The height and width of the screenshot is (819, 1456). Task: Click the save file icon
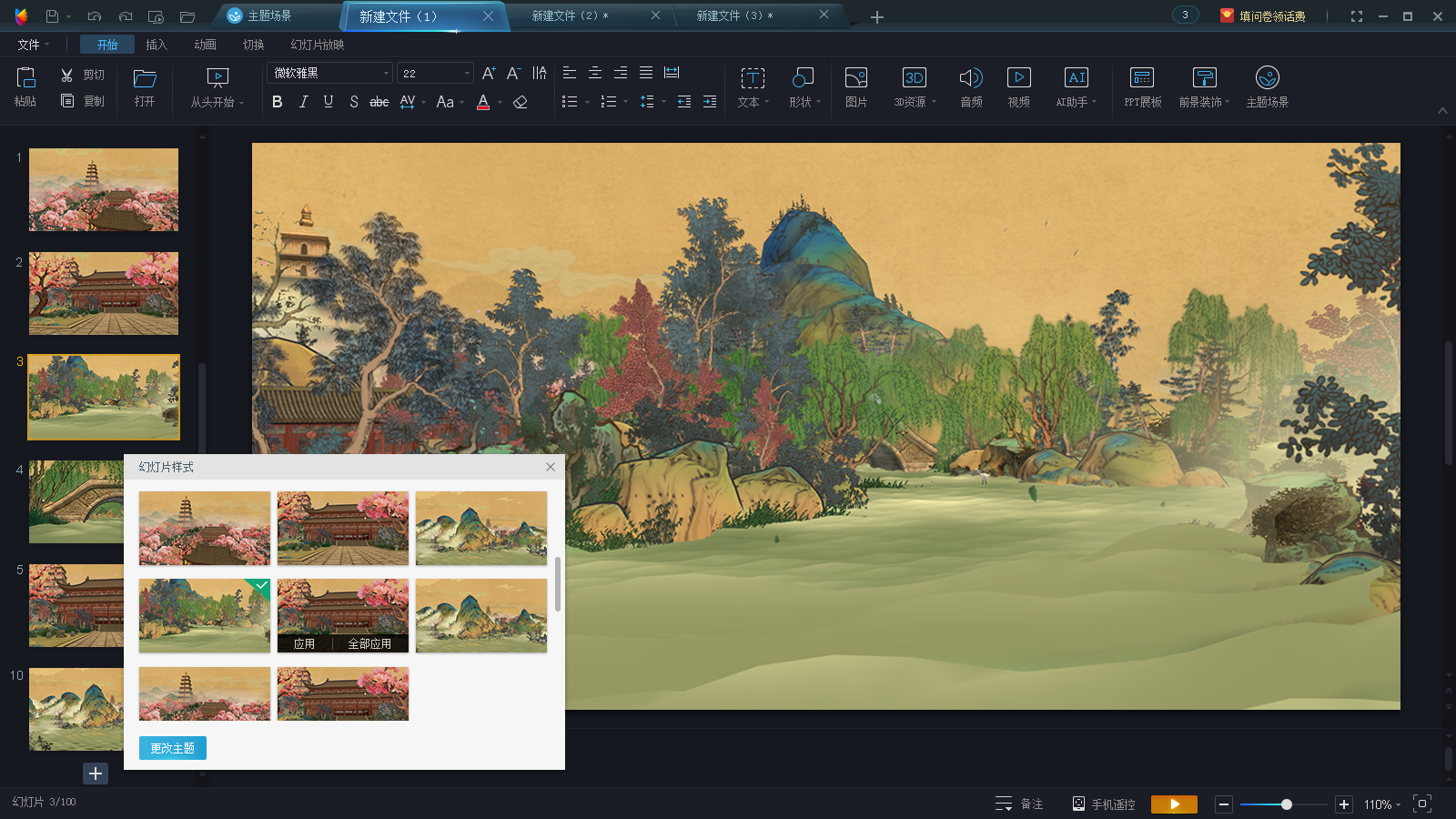(52, 16)
